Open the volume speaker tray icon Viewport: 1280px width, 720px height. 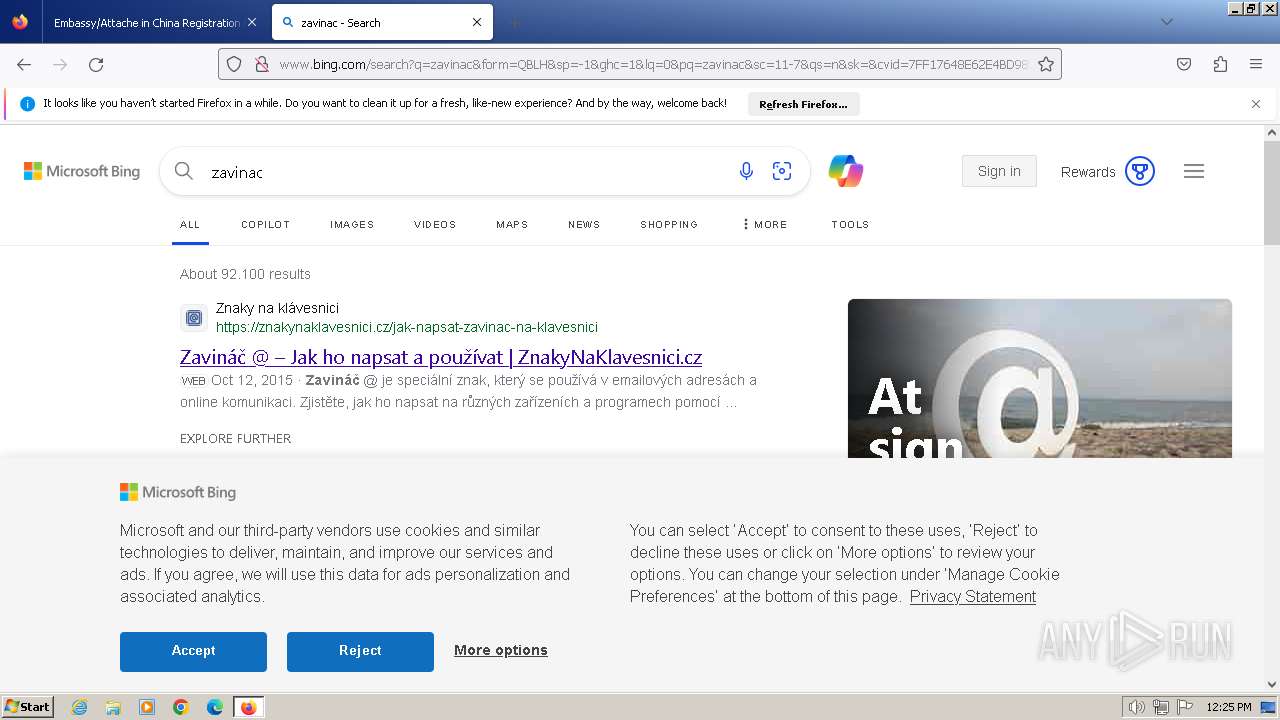(1137, 707)
